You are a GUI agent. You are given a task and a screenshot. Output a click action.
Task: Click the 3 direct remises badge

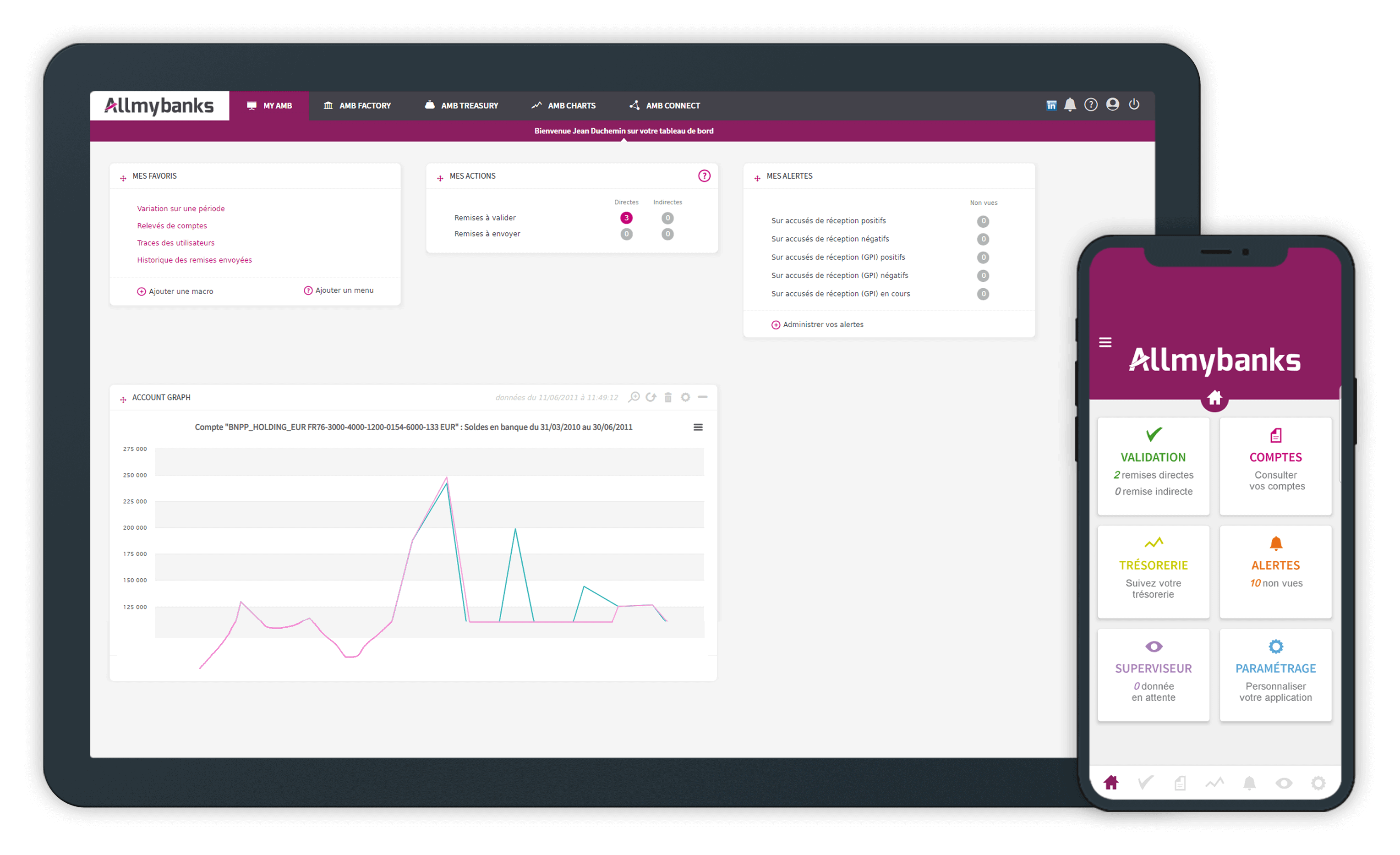[x=626, y=218]
